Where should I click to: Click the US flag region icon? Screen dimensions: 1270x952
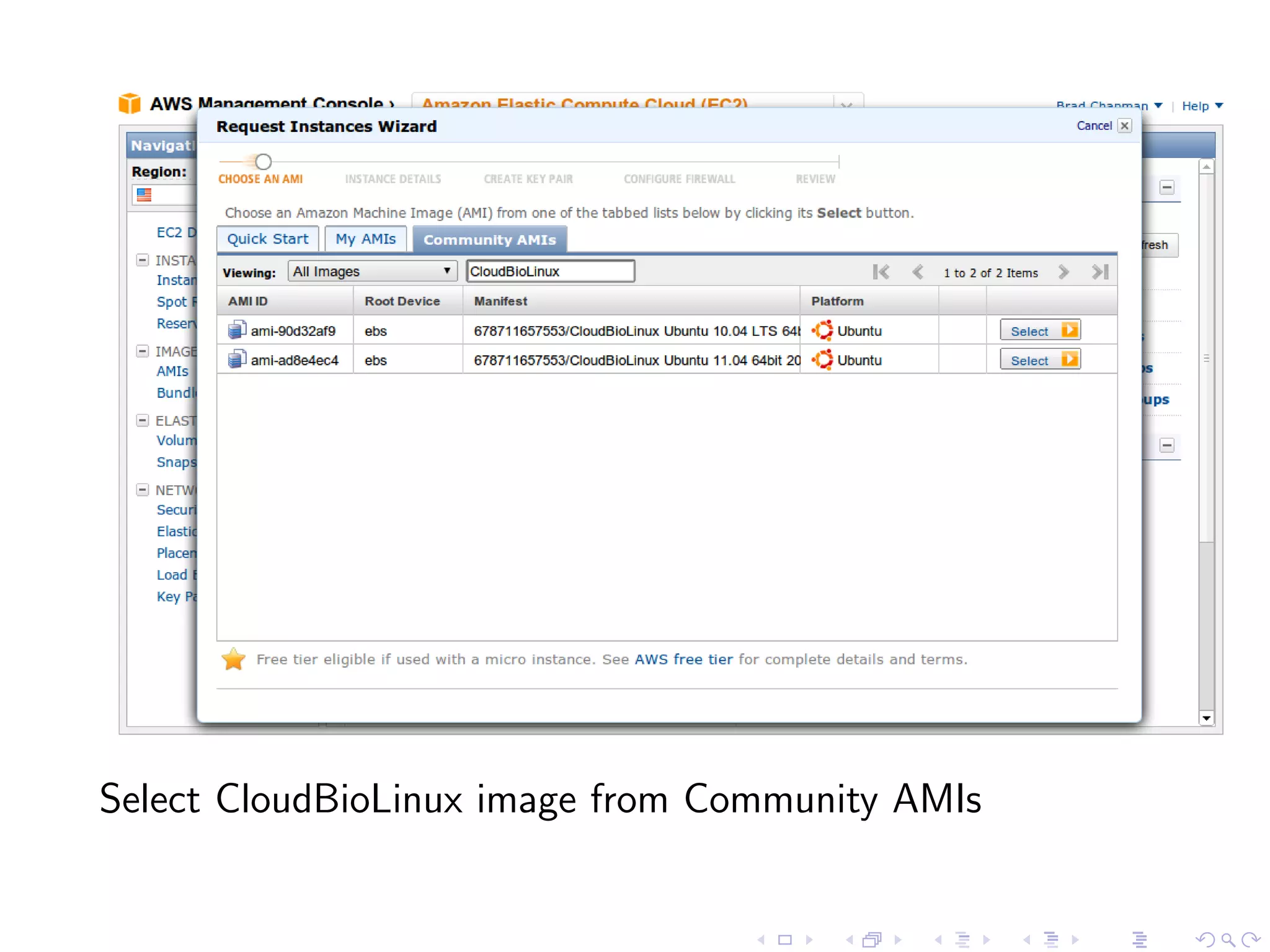[144, 195]
